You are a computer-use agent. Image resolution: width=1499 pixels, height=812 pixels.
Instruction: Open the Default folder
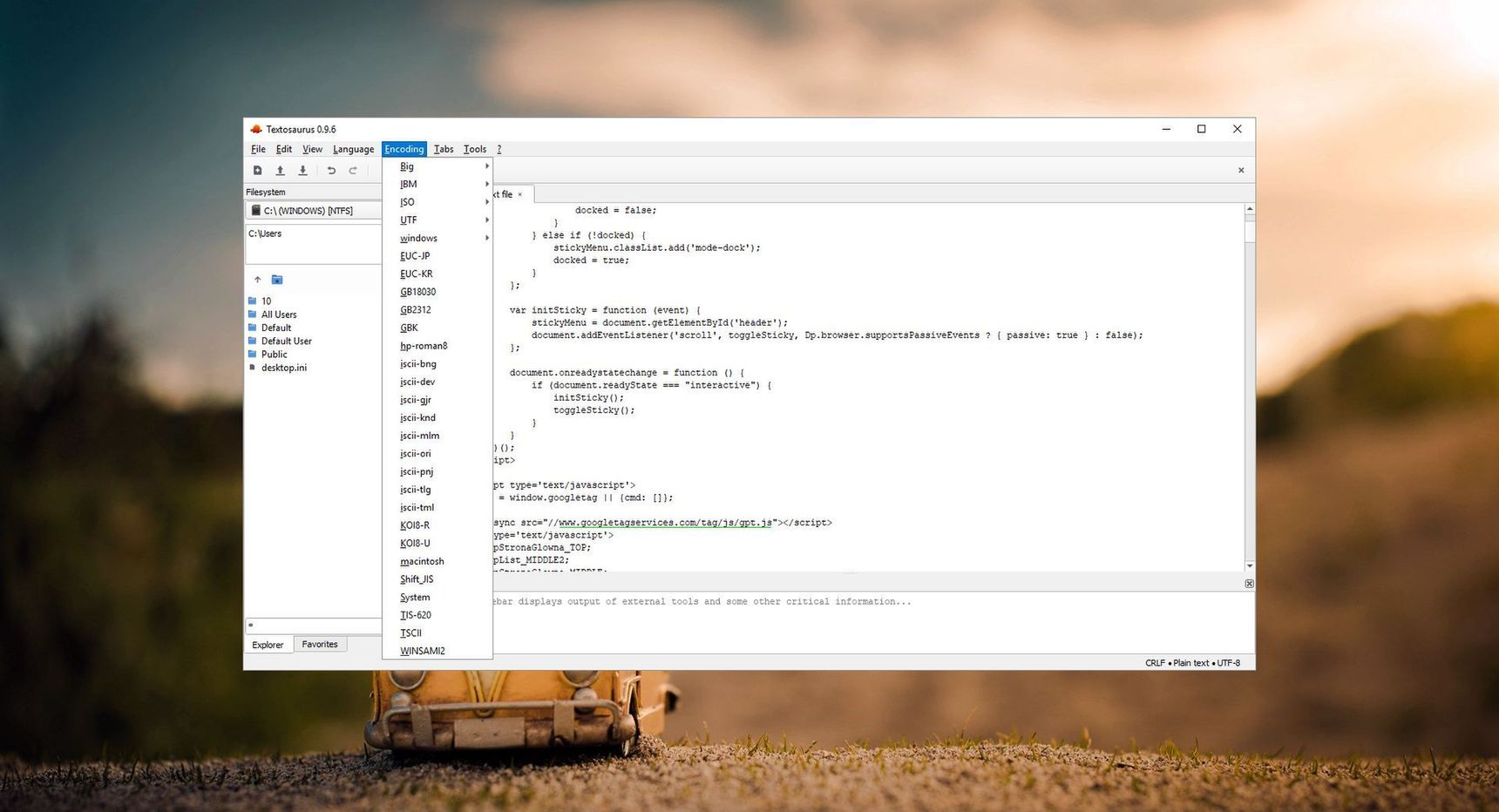pos(269,328)
